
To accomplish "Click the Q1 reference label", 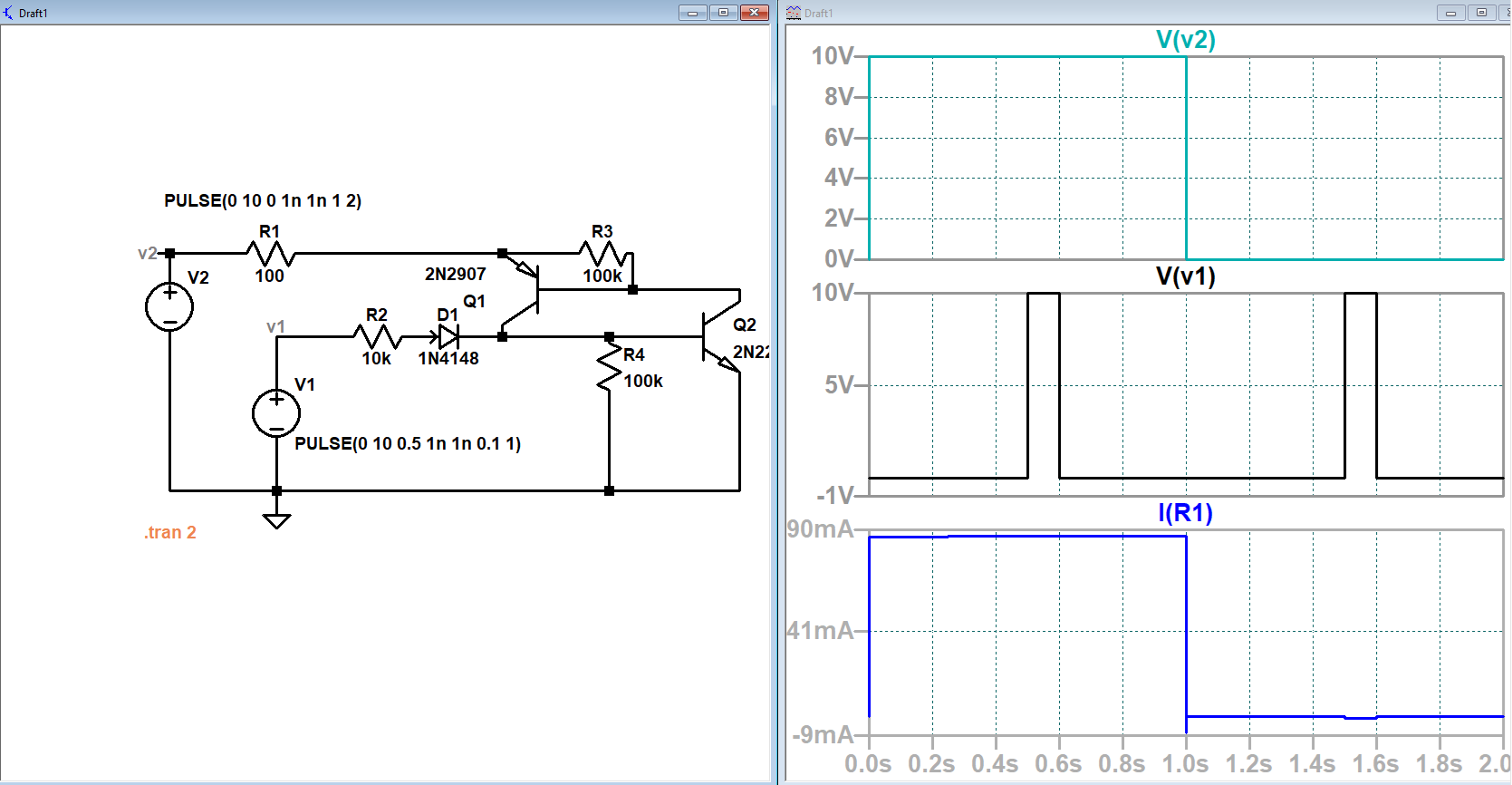I will (x=475, y=301).
